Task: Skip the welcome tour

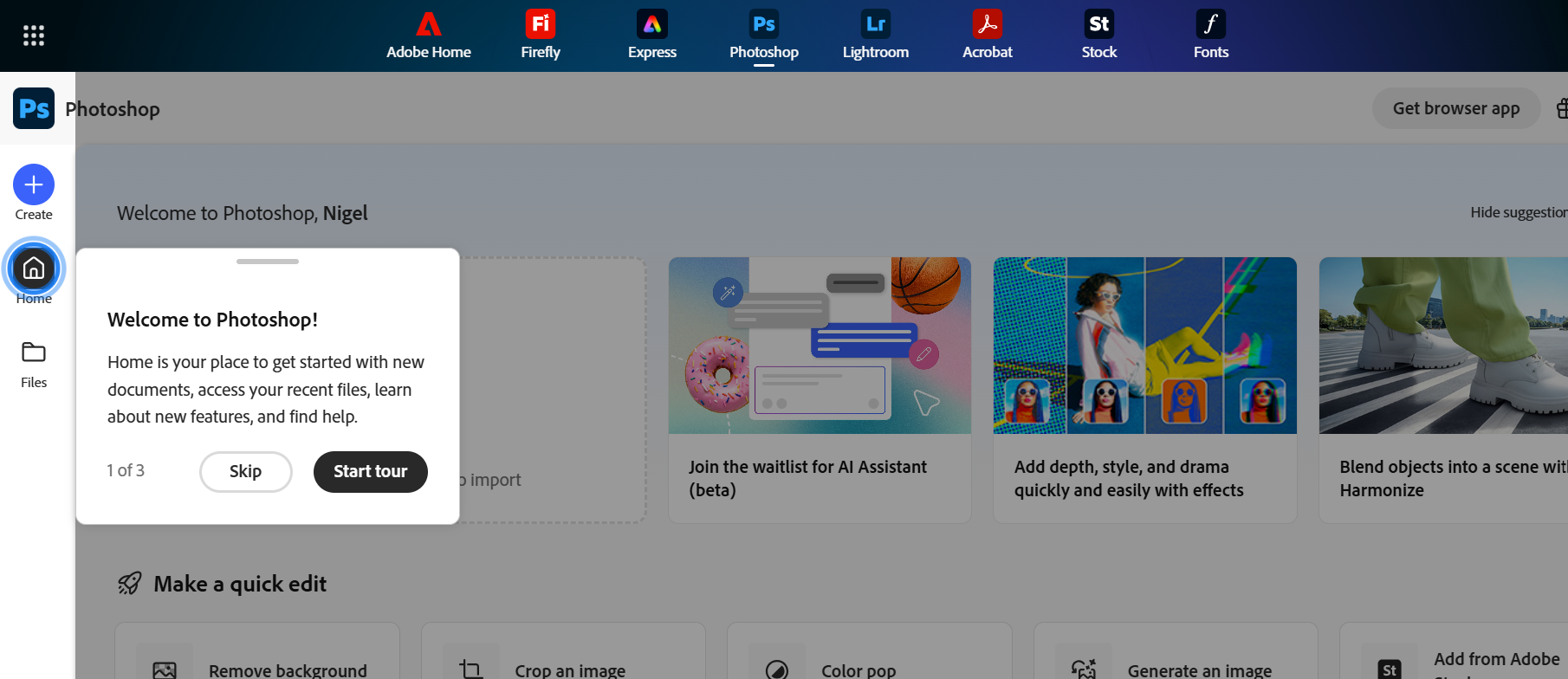Action: tap(245, 471)
